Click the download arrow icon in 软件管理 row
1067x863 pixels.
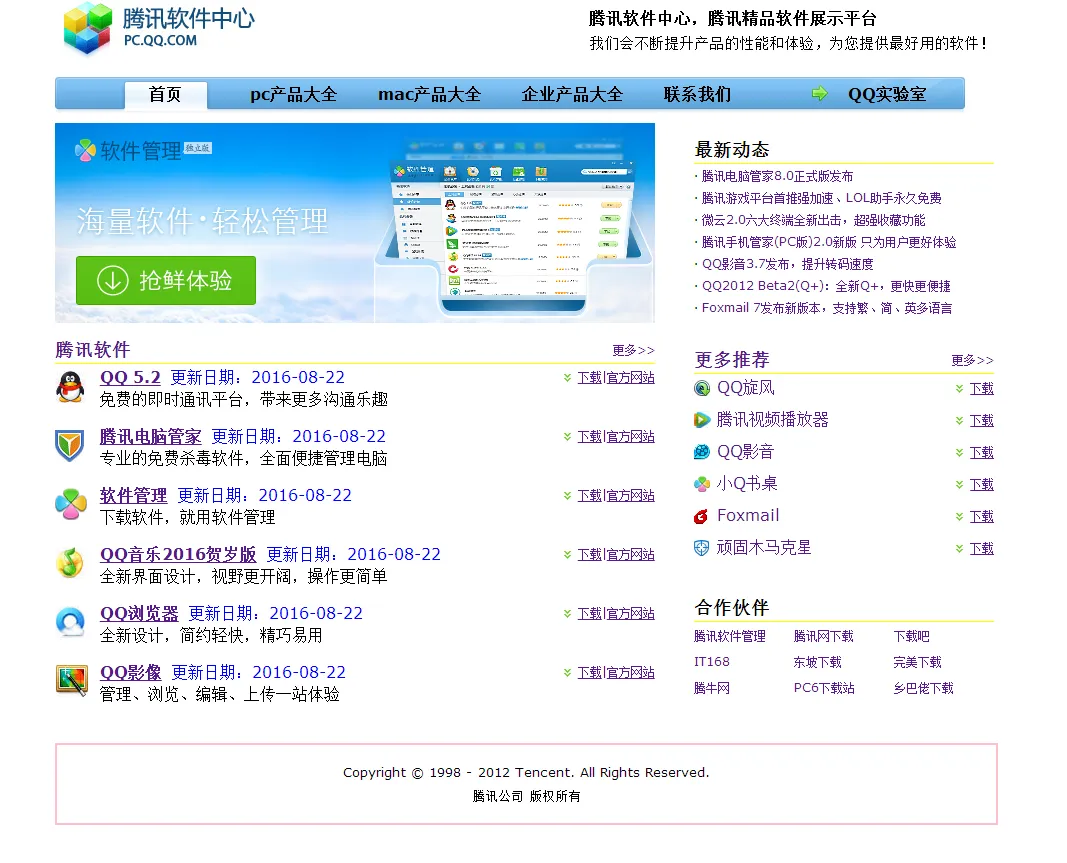click(567, 495)
